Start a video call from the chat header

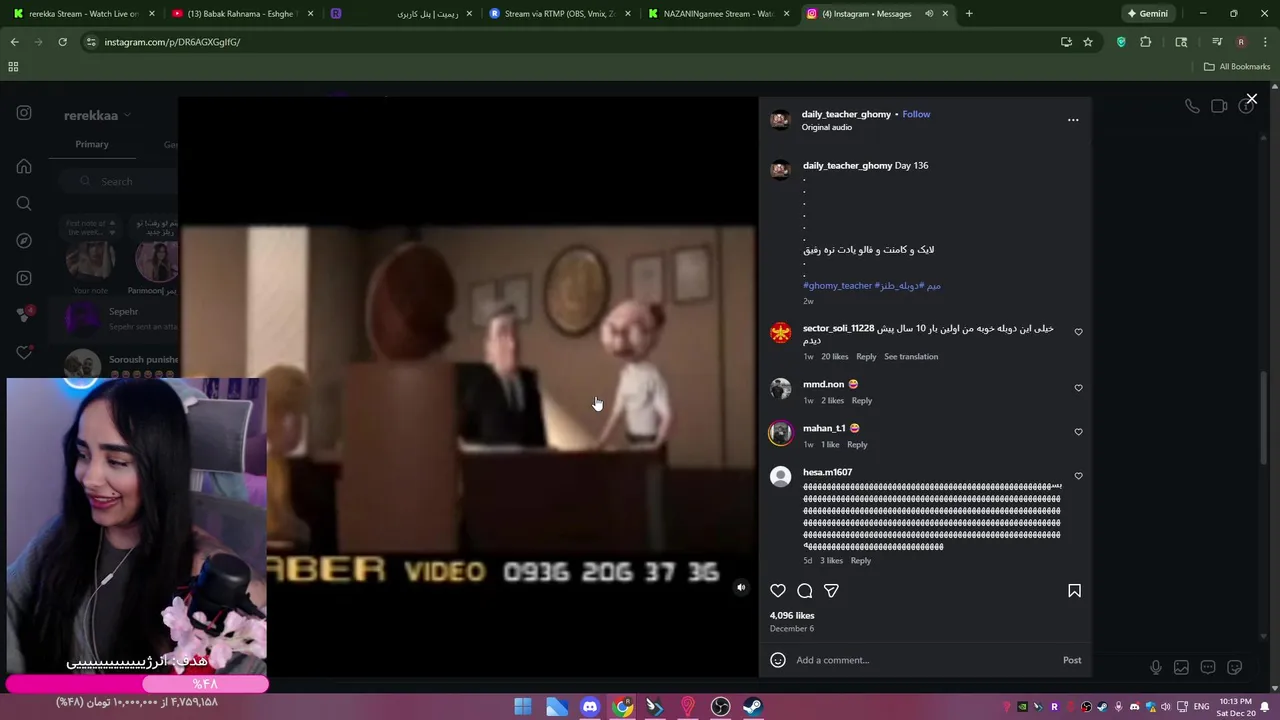[x=1219, y=106]
